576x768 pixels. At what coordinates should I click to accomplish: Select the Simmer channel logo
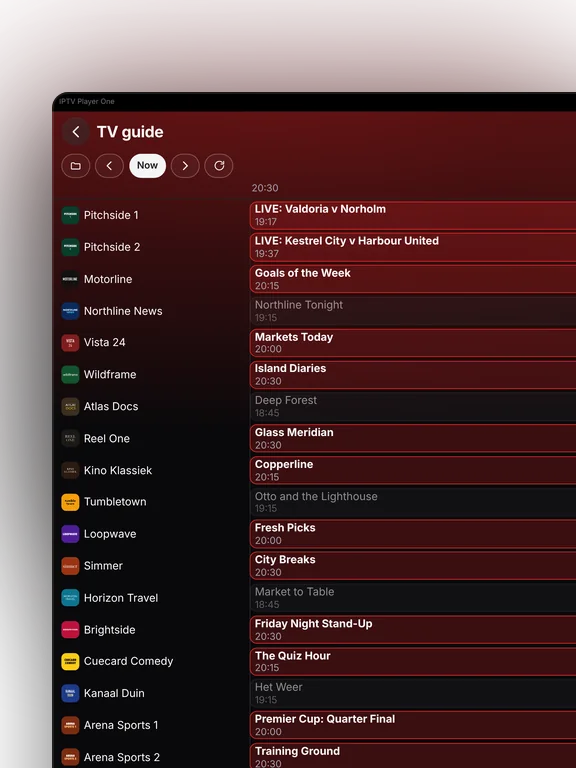coord(70,566)
